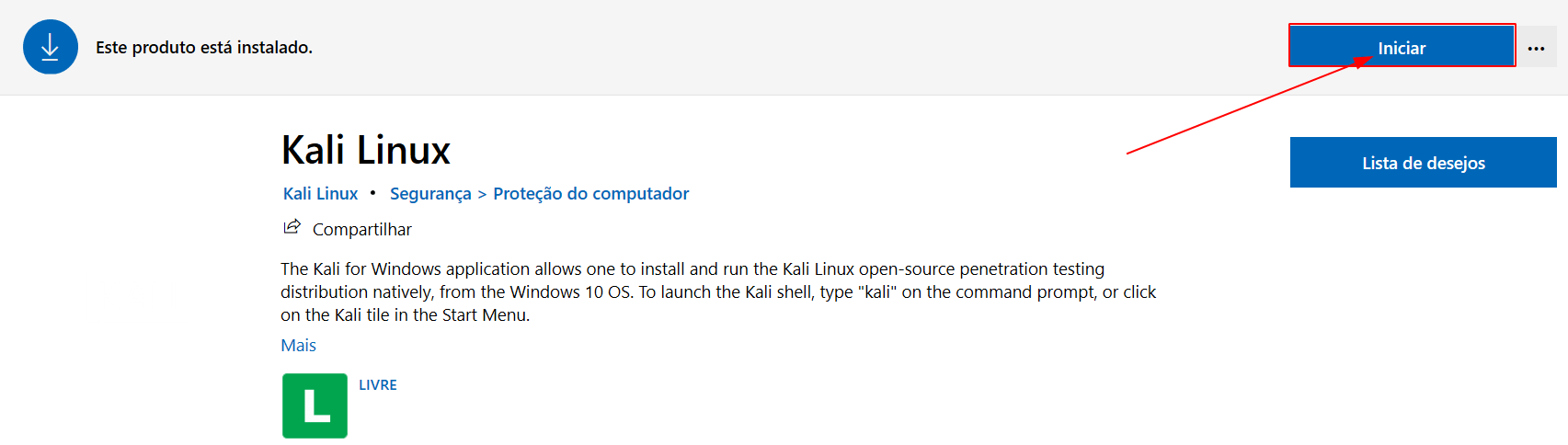The height and width of the screenshot is (445, 1568).
Task: Open Proteção do computador subcategory
Action: click(590, 193)
